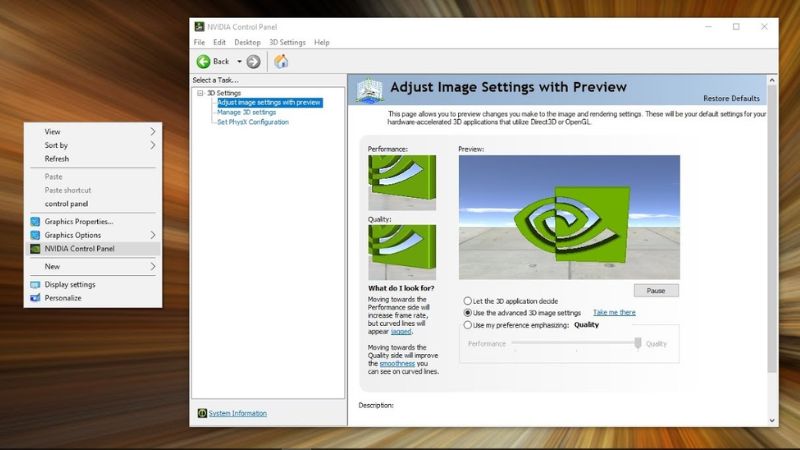Click the Home icon in the toolbar

pos(281,61)
